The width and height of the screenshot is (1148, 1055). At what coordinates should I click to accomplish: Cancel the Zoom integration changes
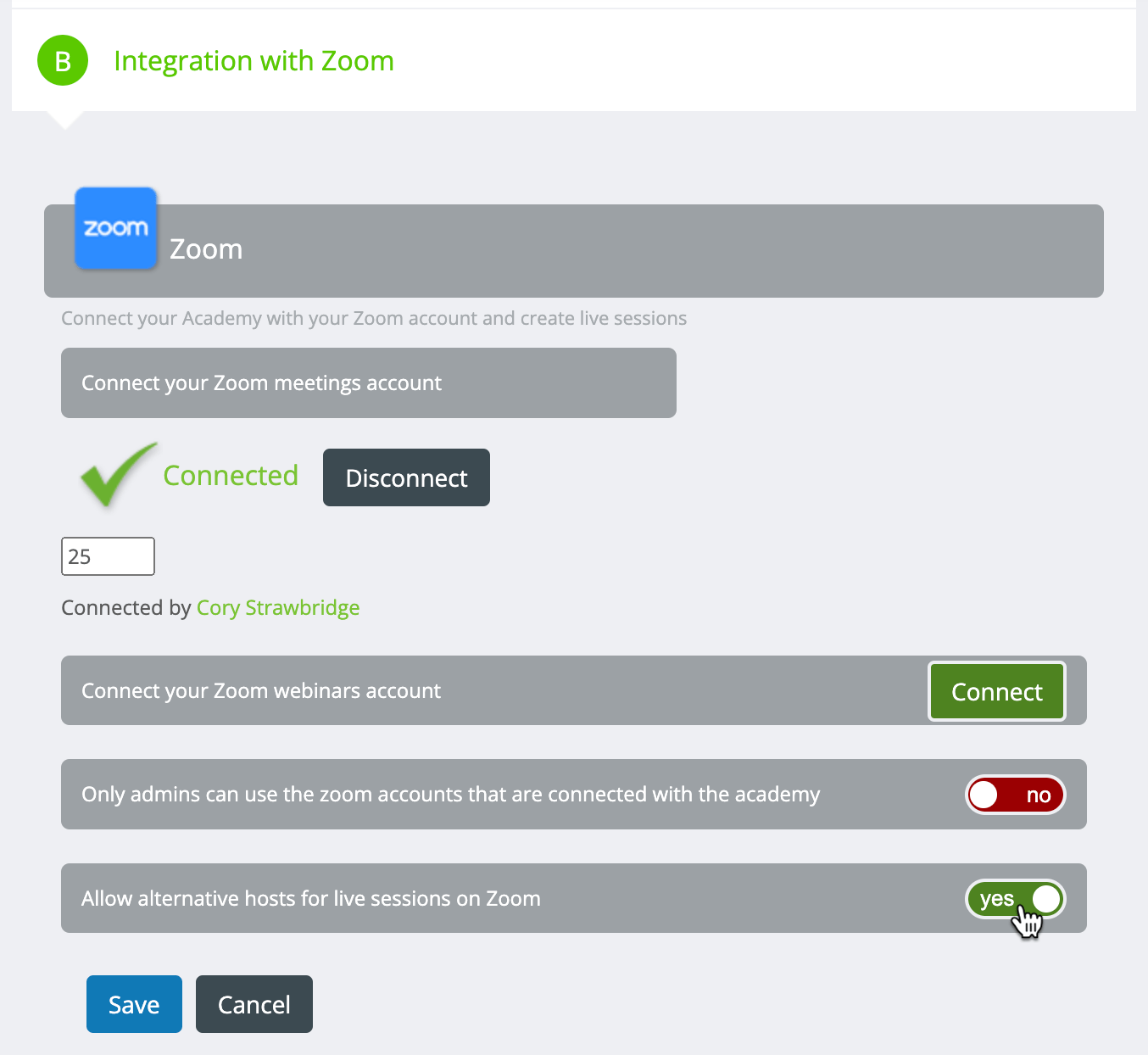pyautogui.click(x=254, y=1003)
